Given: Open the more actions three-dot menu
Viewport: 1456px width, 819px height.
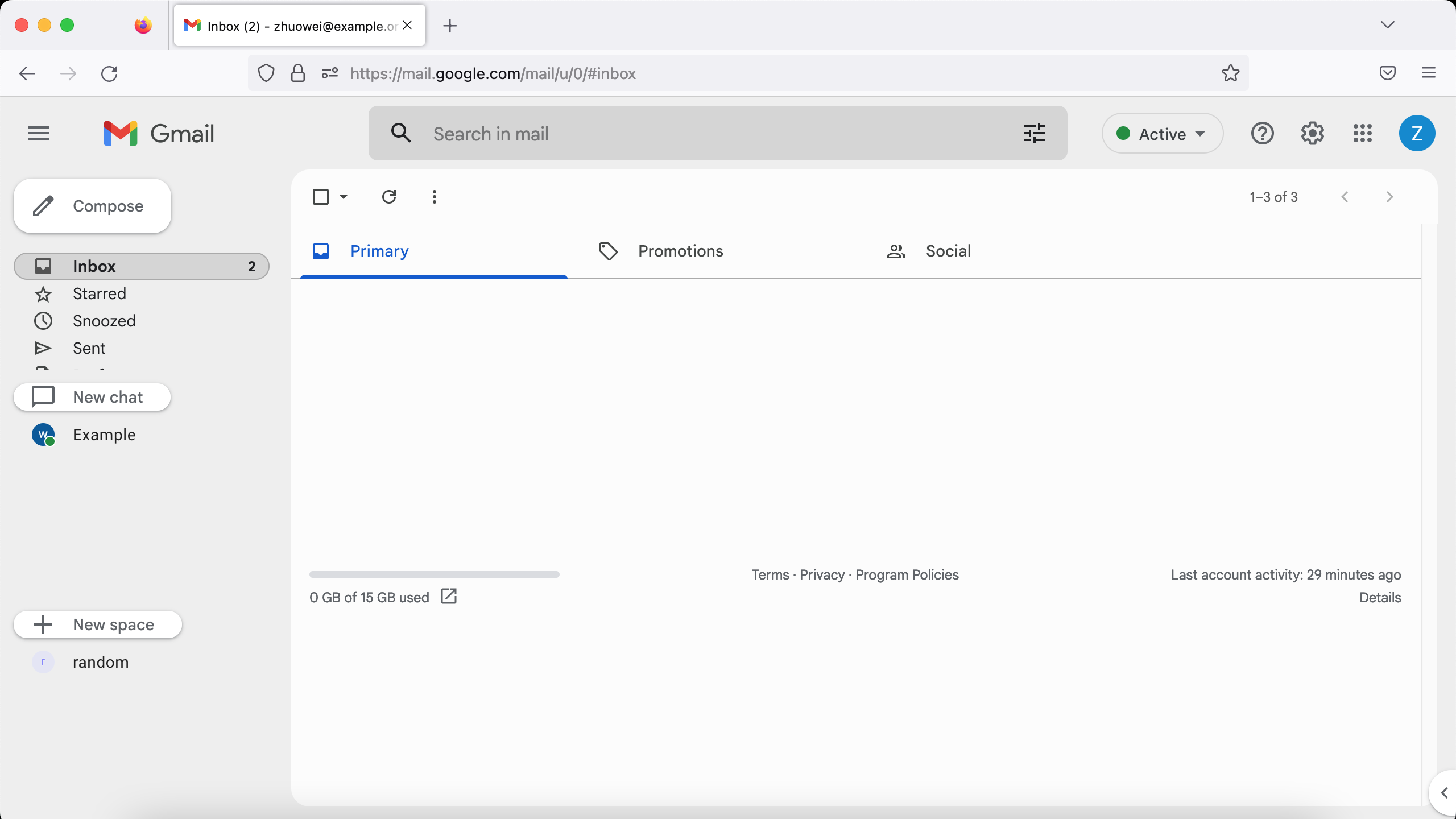Looking at the screenshot, I should (434, 196).
